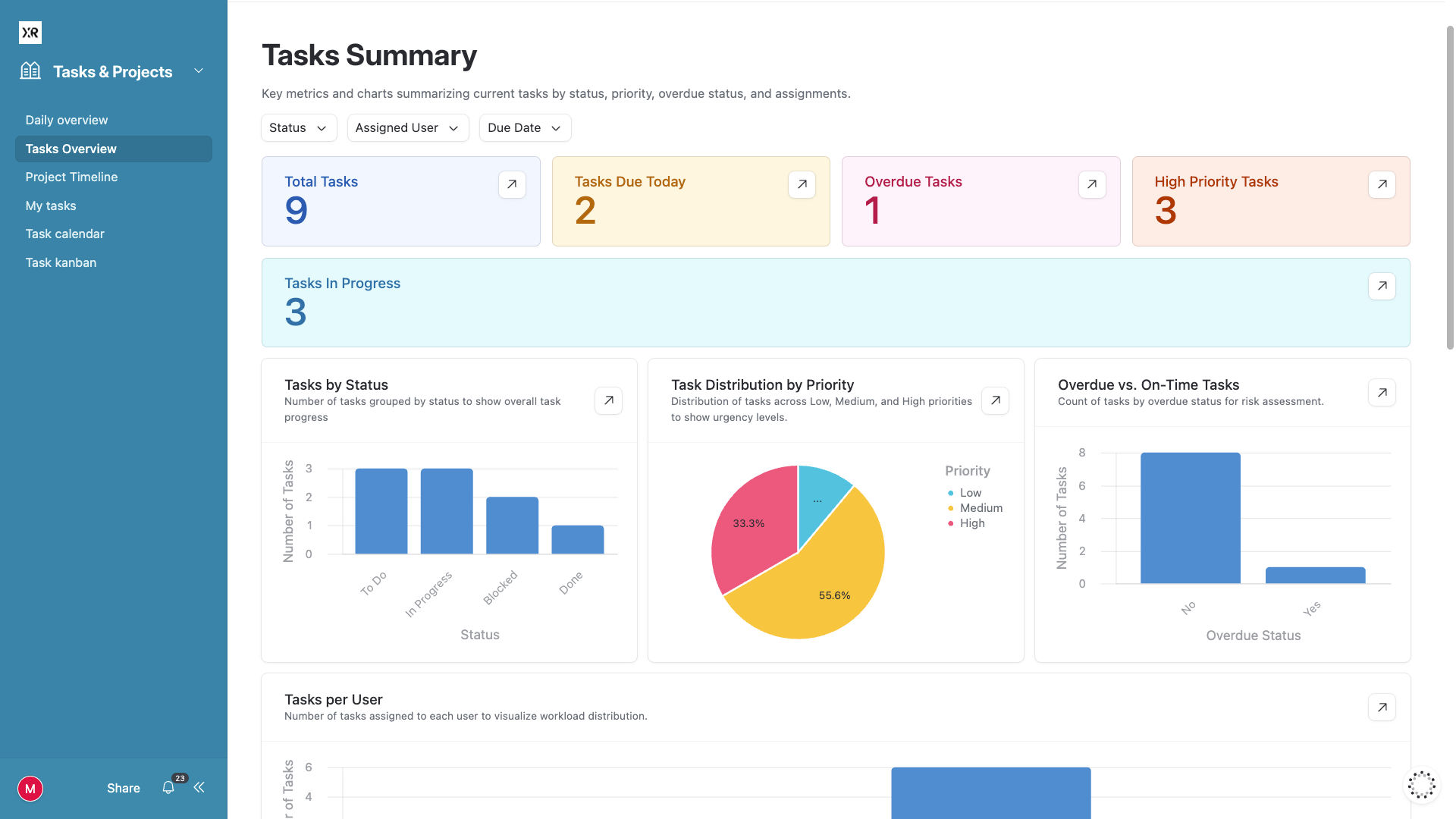Go to the Task calendar page

click(64, 234)
